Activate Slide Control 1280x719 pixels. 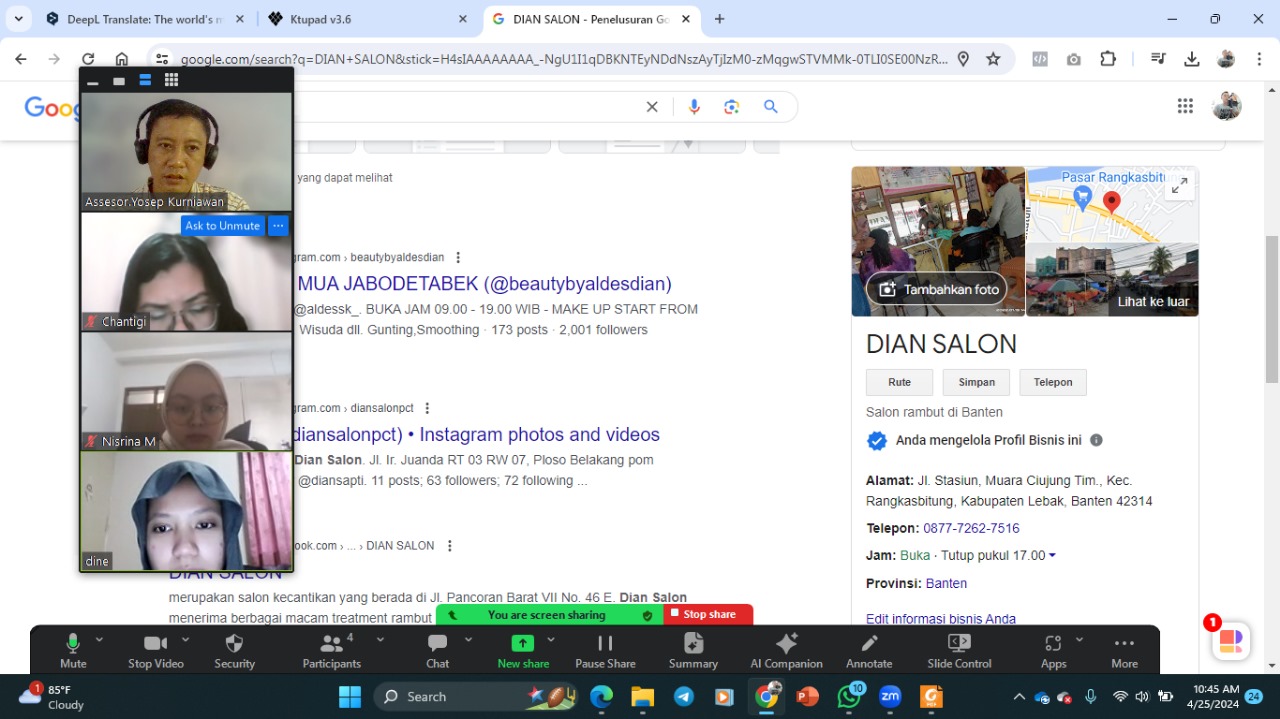[958, 650]
